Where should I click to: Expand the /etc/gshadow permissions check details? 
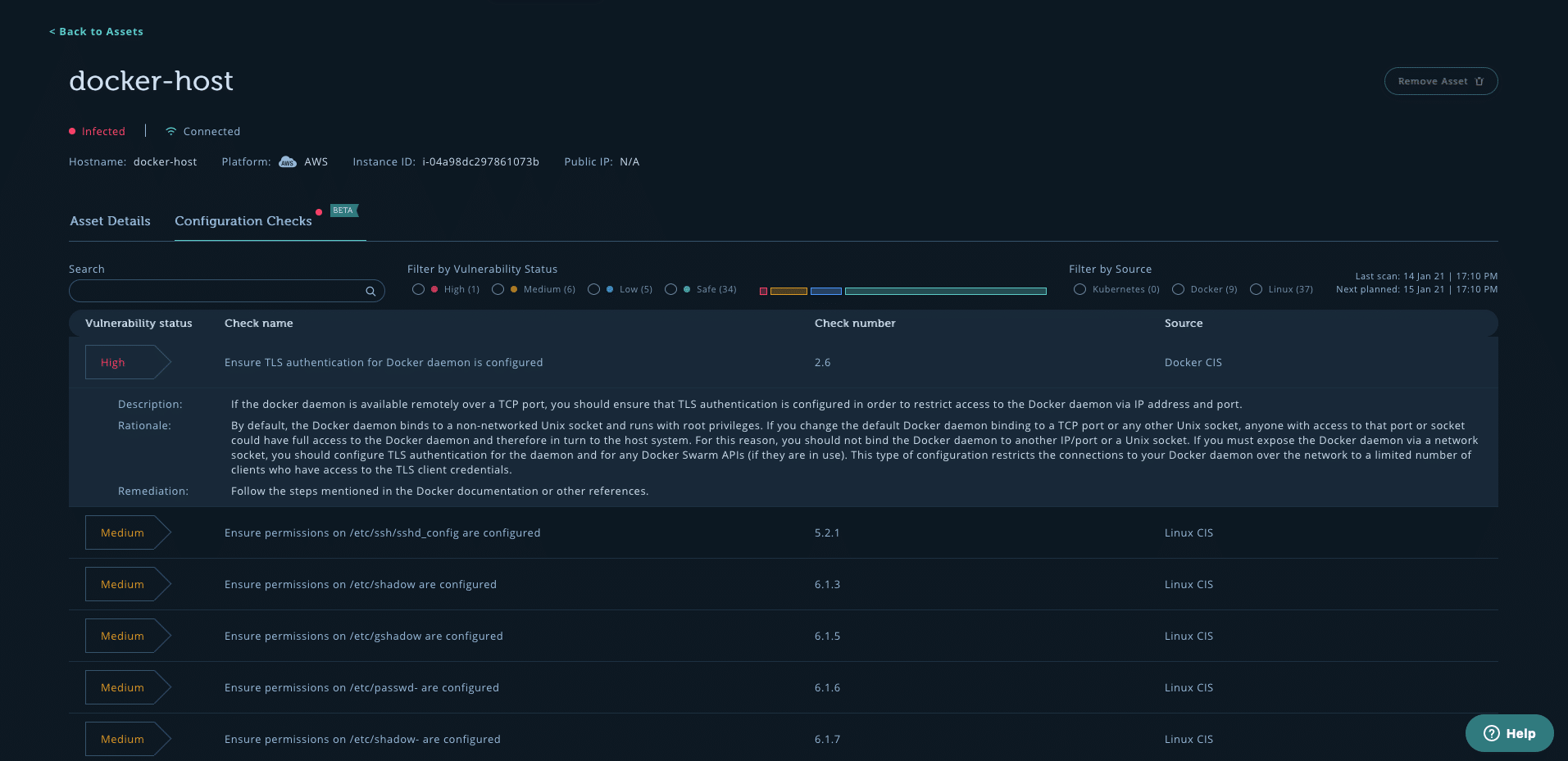click(x=363, y=636)
